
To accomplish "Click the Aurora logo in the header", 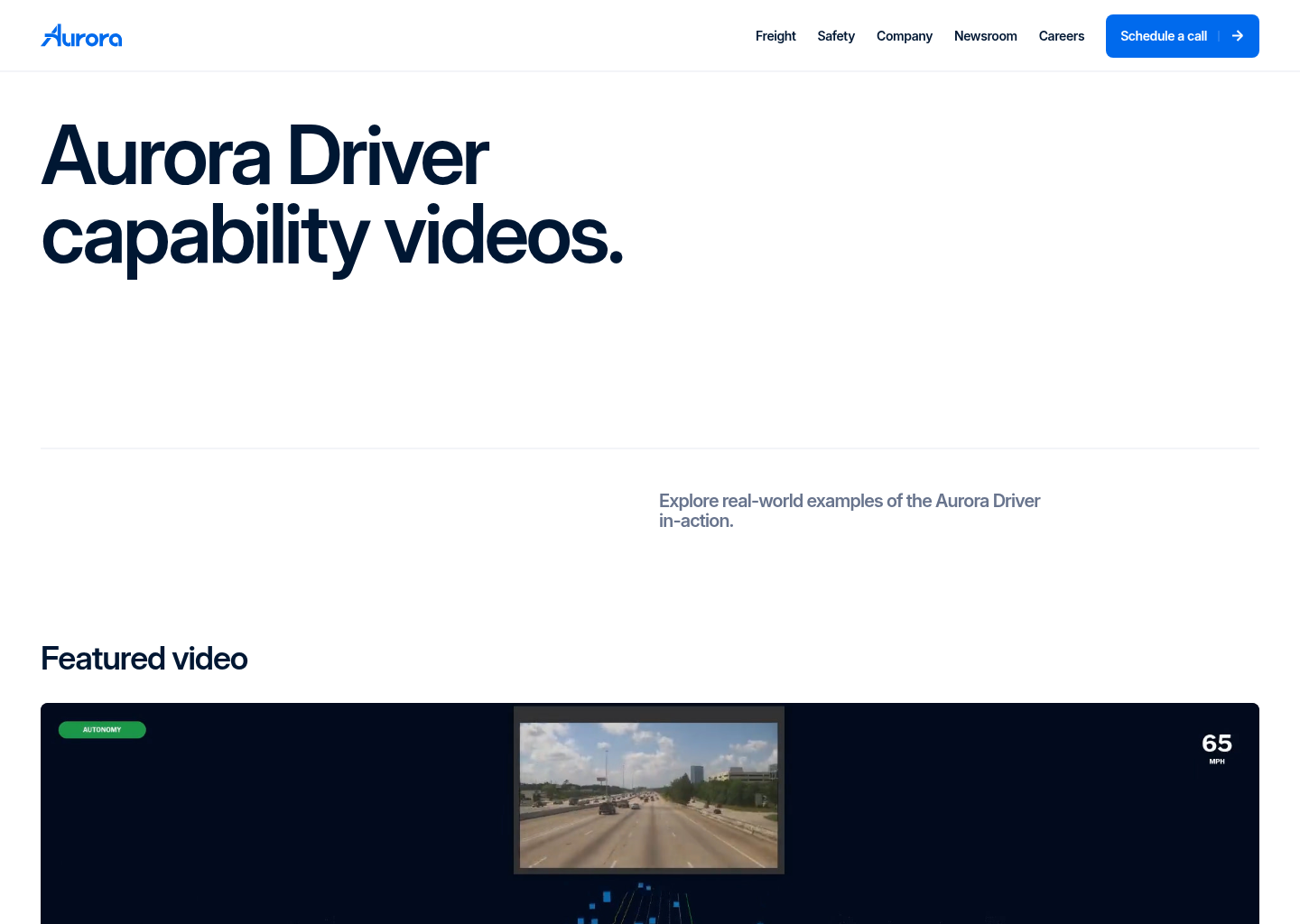I will [81, 36].
